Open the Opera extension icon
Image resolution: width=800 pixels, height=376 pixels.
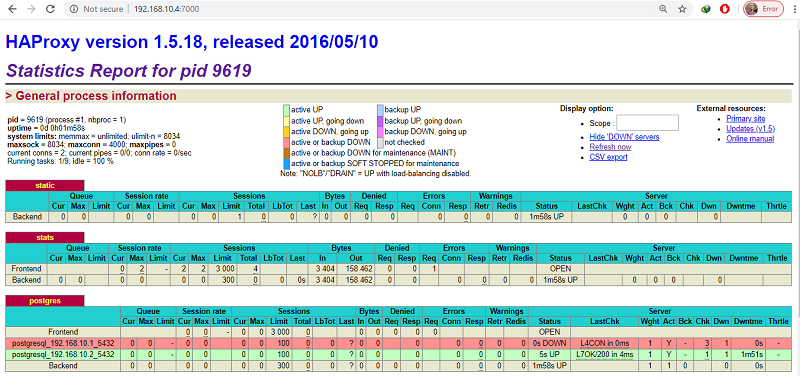coord(725,9)
